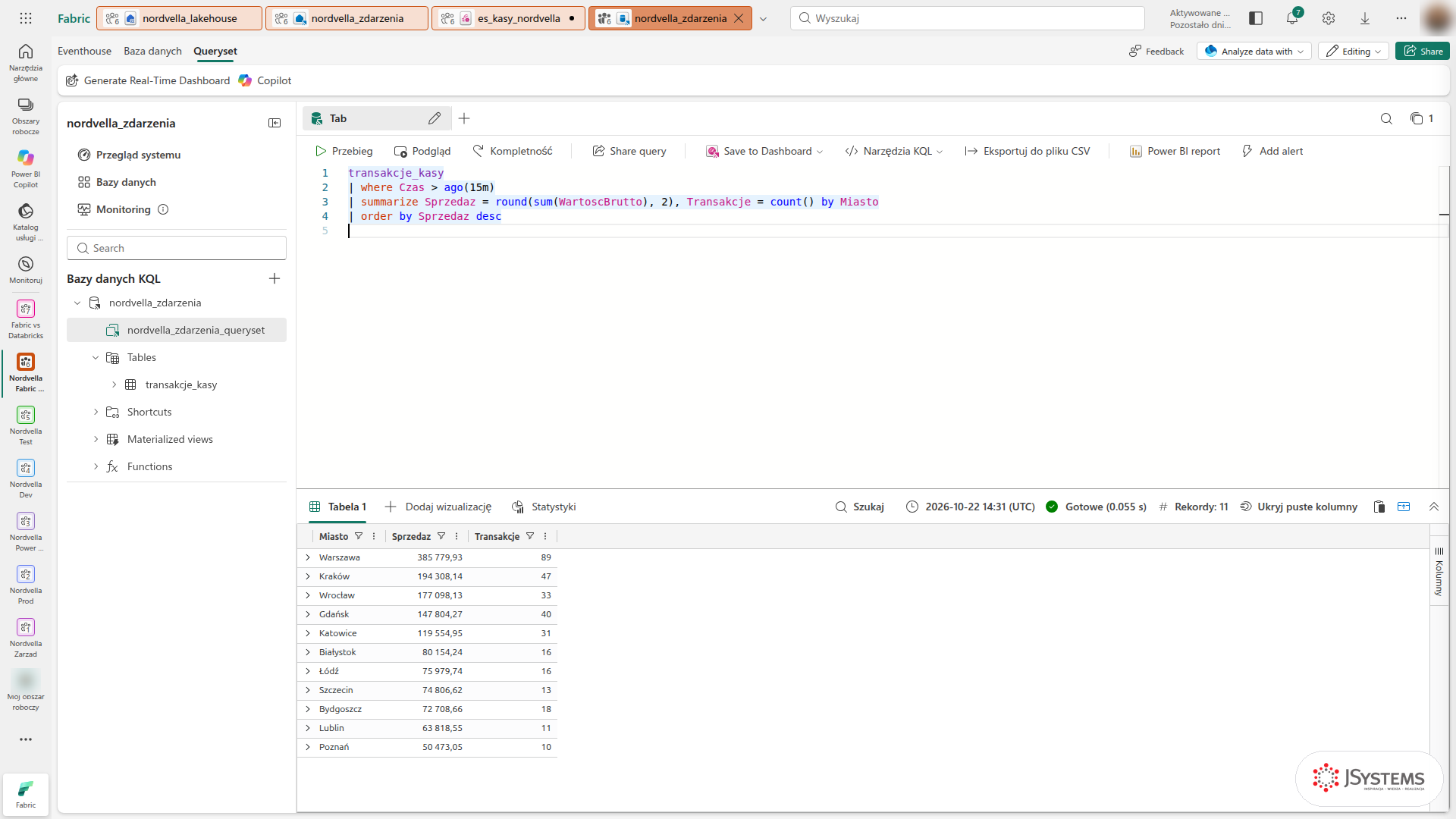Toggle the result layout view icon

(x=1404, y=507)
